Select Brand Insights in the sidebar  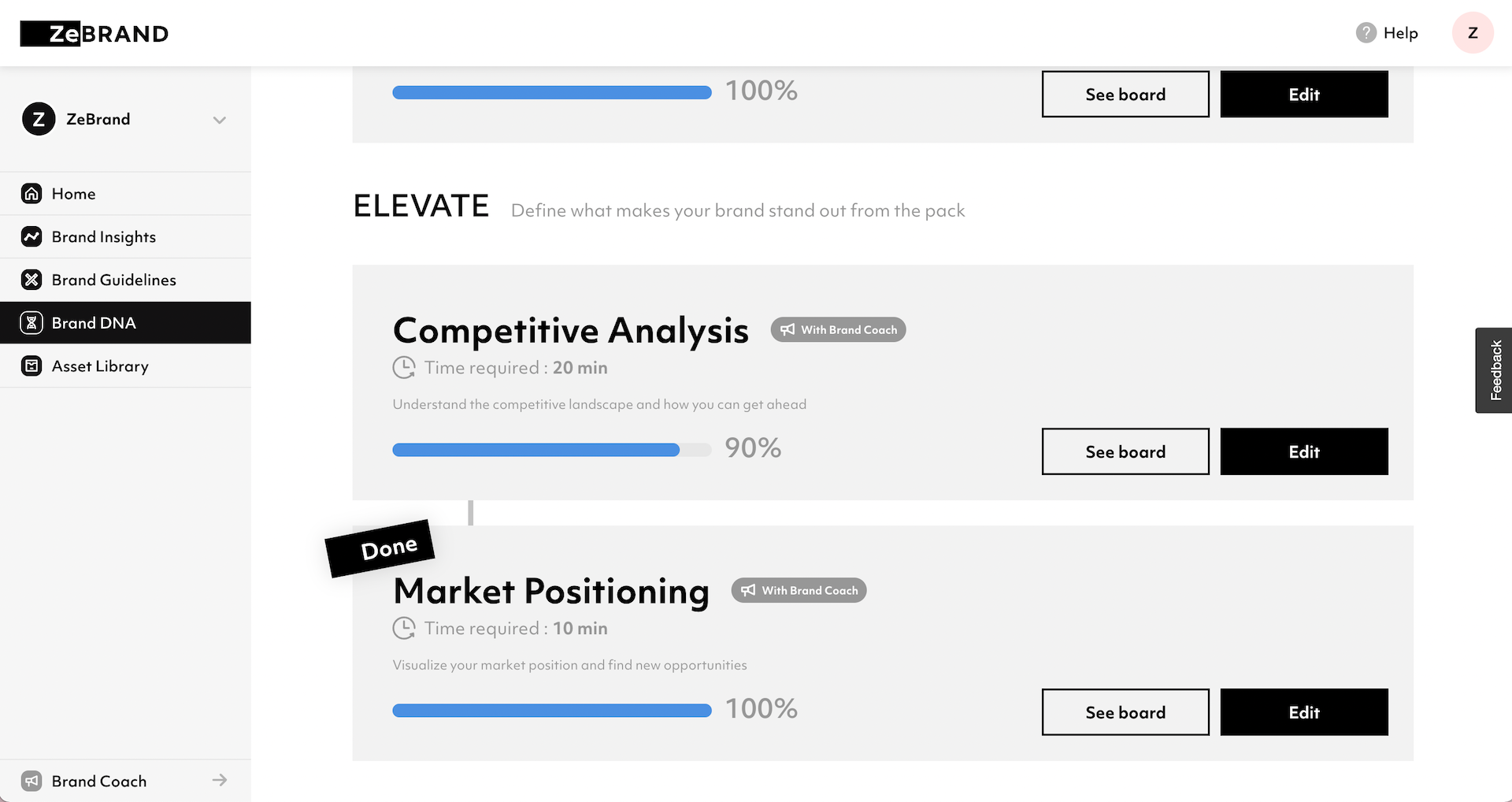103,237
